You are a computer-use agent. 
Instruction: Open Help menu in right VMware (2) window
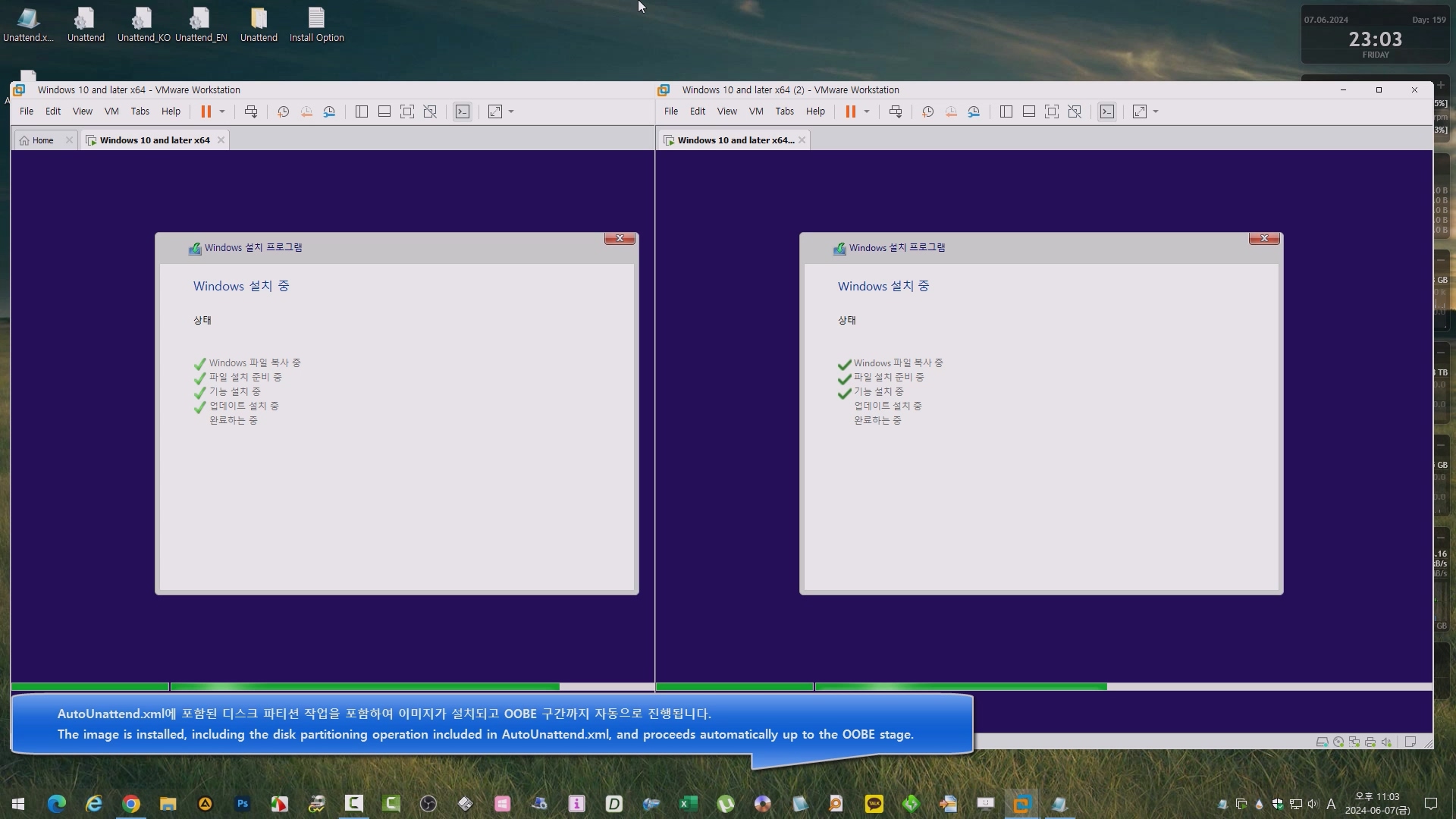point(816,111)
